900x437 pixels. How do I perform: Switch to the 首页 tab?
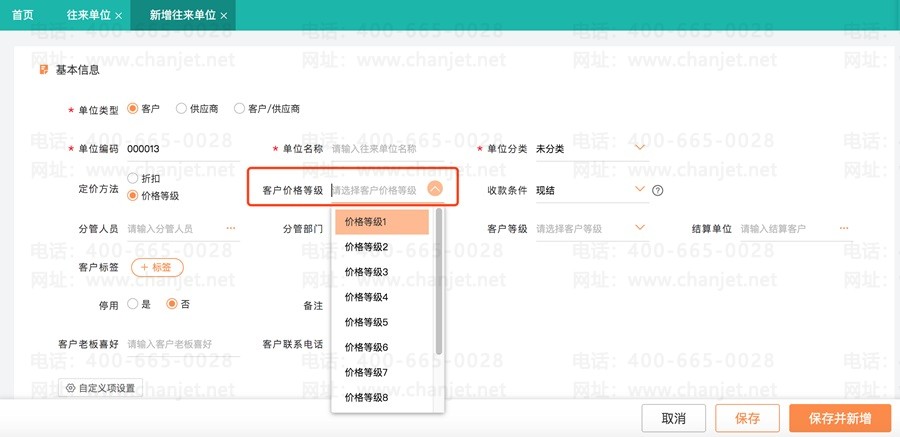23,15
